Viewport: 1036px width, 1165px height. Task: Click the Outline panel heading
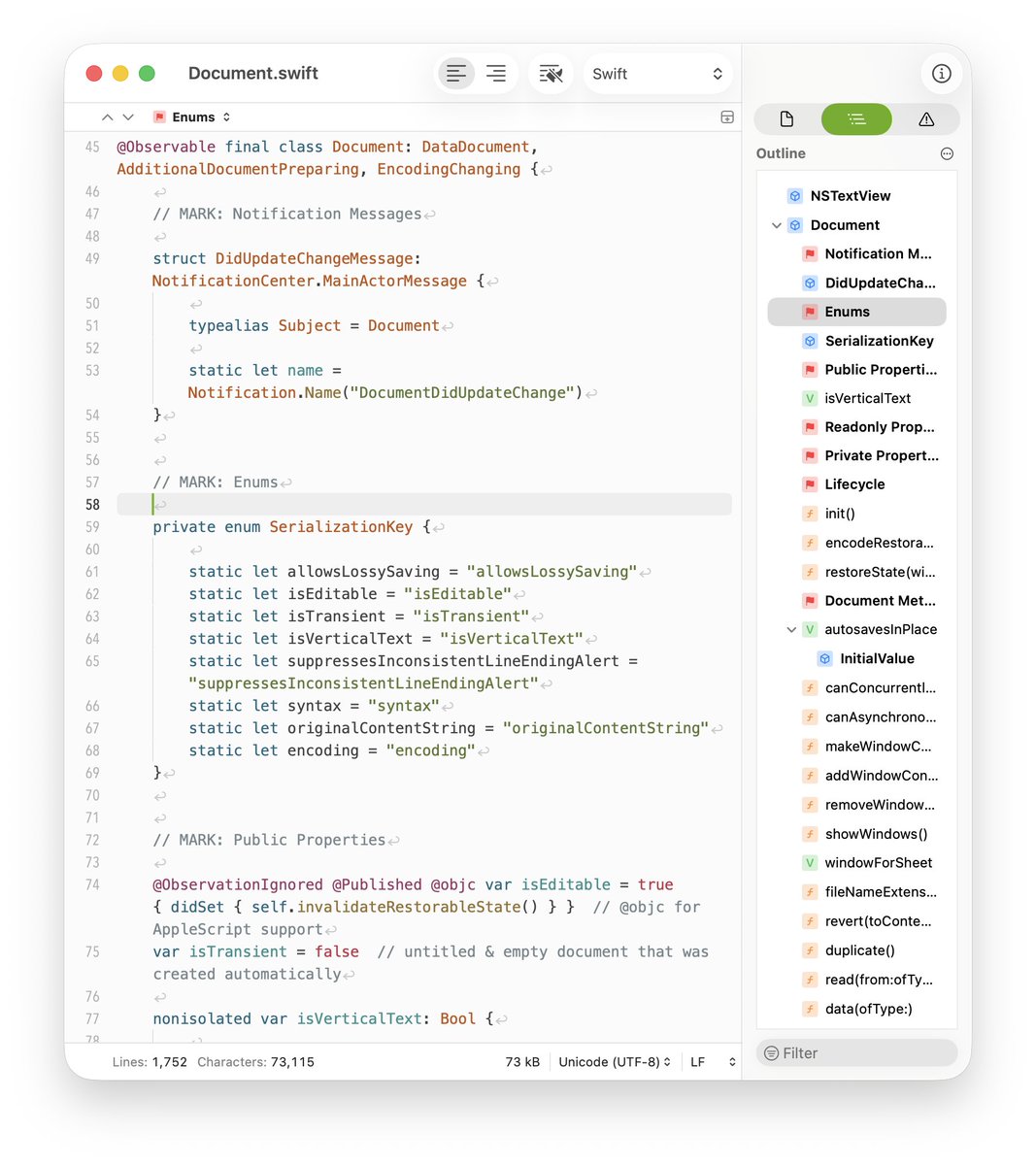click(x=781, y=153)
